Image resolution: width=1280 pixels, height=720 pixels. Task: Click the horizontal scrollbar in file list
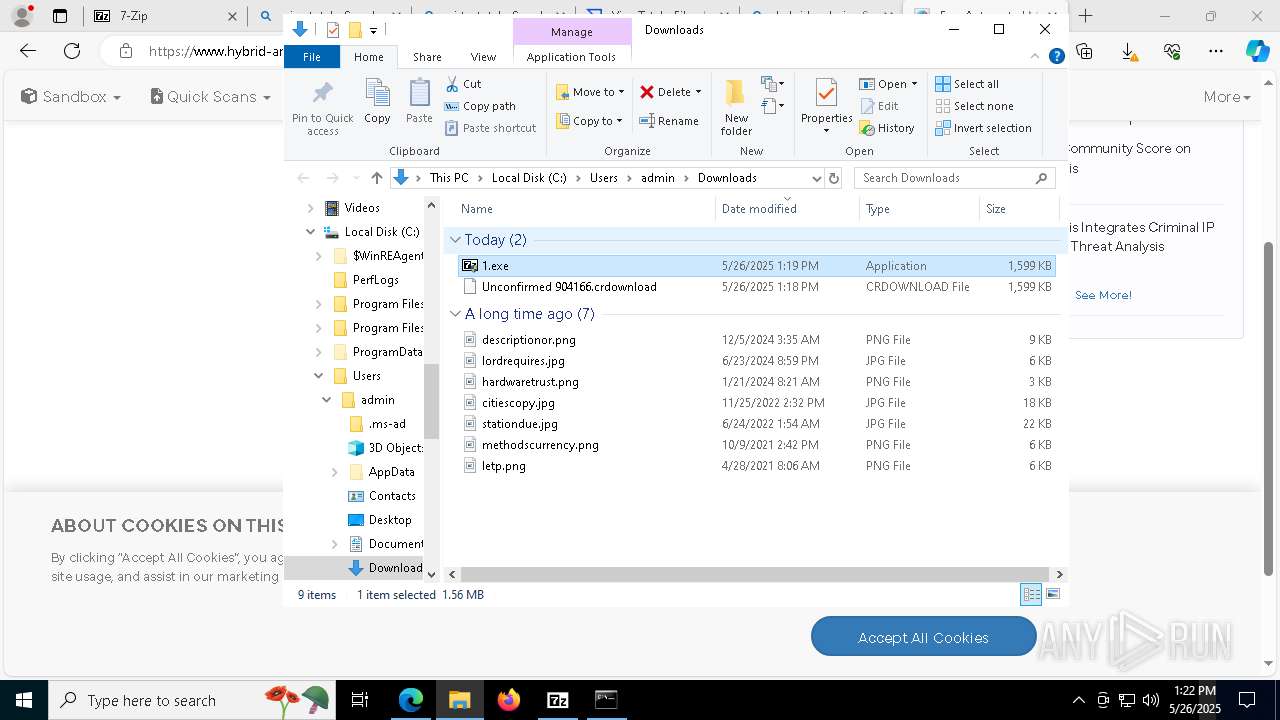pyautogui.click(x=755, y=574)
